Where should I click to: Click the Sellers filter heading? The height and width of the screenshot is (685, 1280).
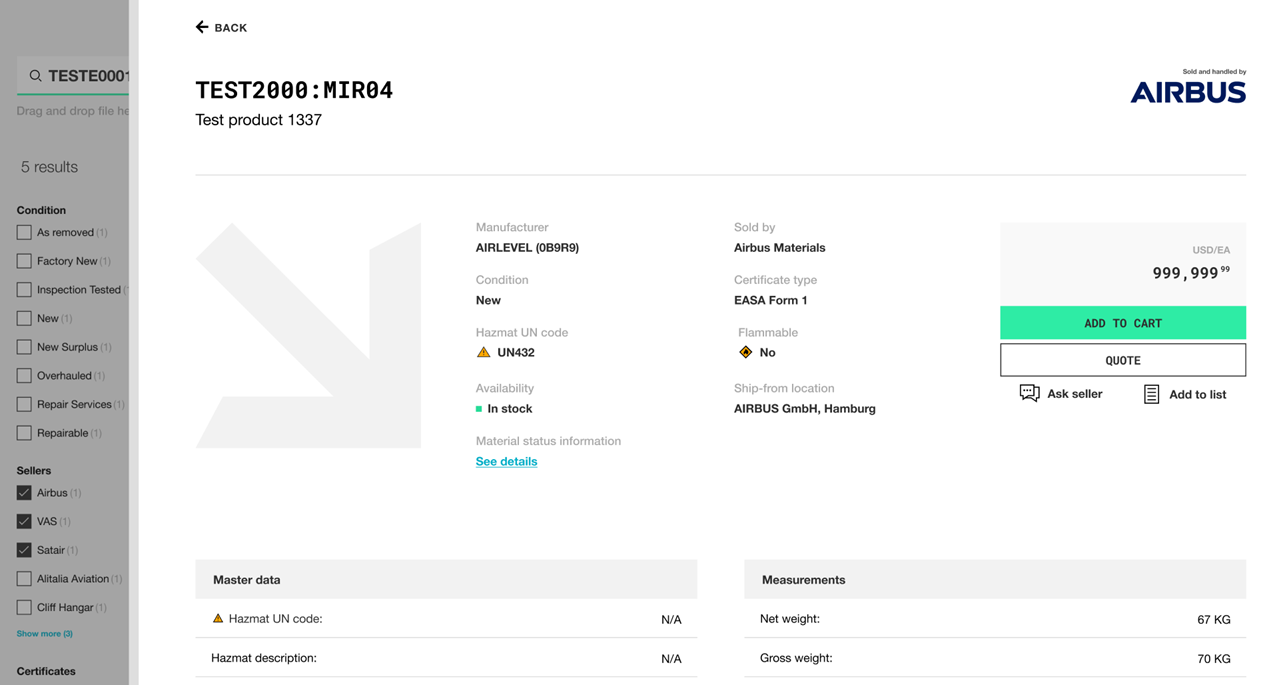(x=34, y=470)
